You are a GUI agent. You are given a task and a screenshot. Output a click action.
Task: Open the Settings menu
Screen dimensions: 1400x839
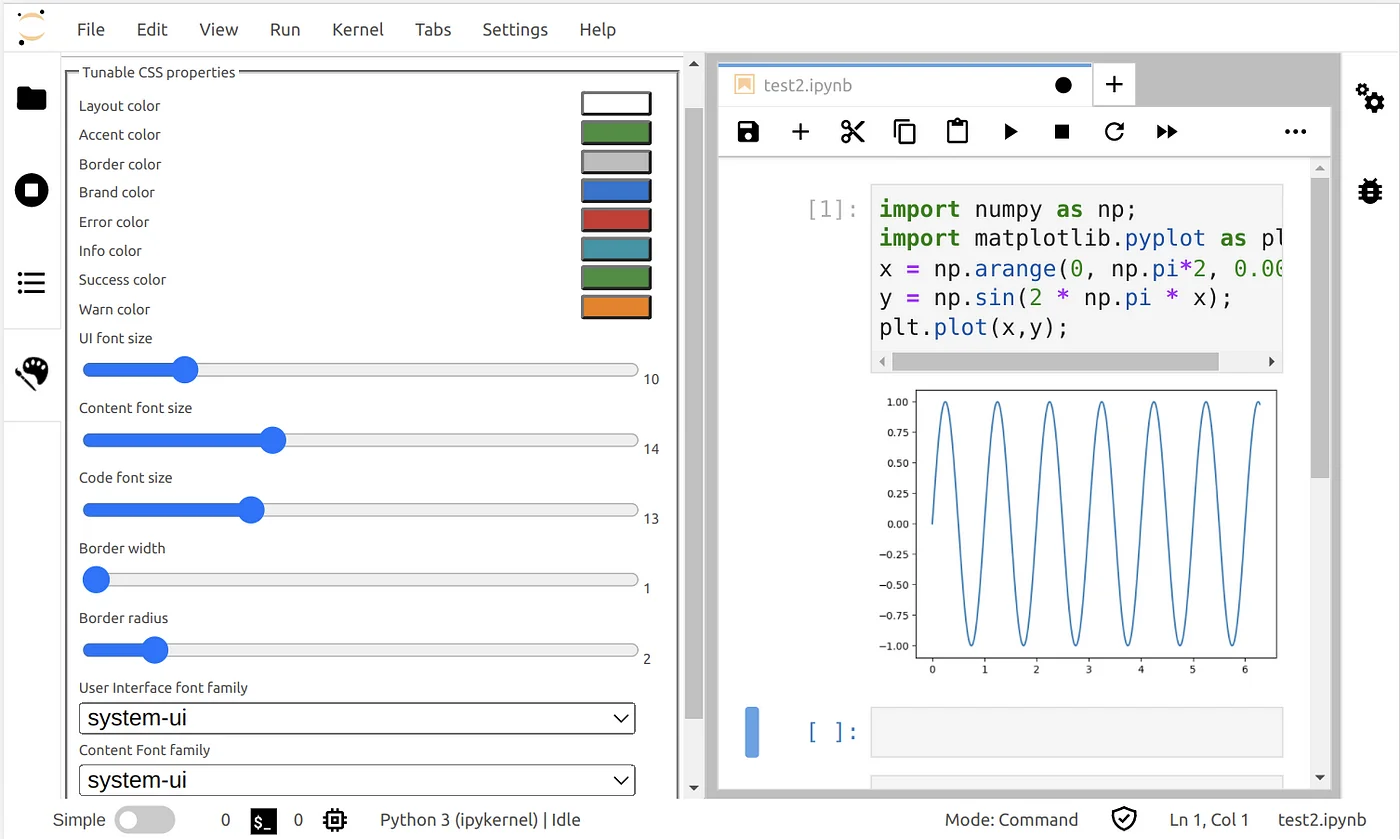click(x=515, y=29)
